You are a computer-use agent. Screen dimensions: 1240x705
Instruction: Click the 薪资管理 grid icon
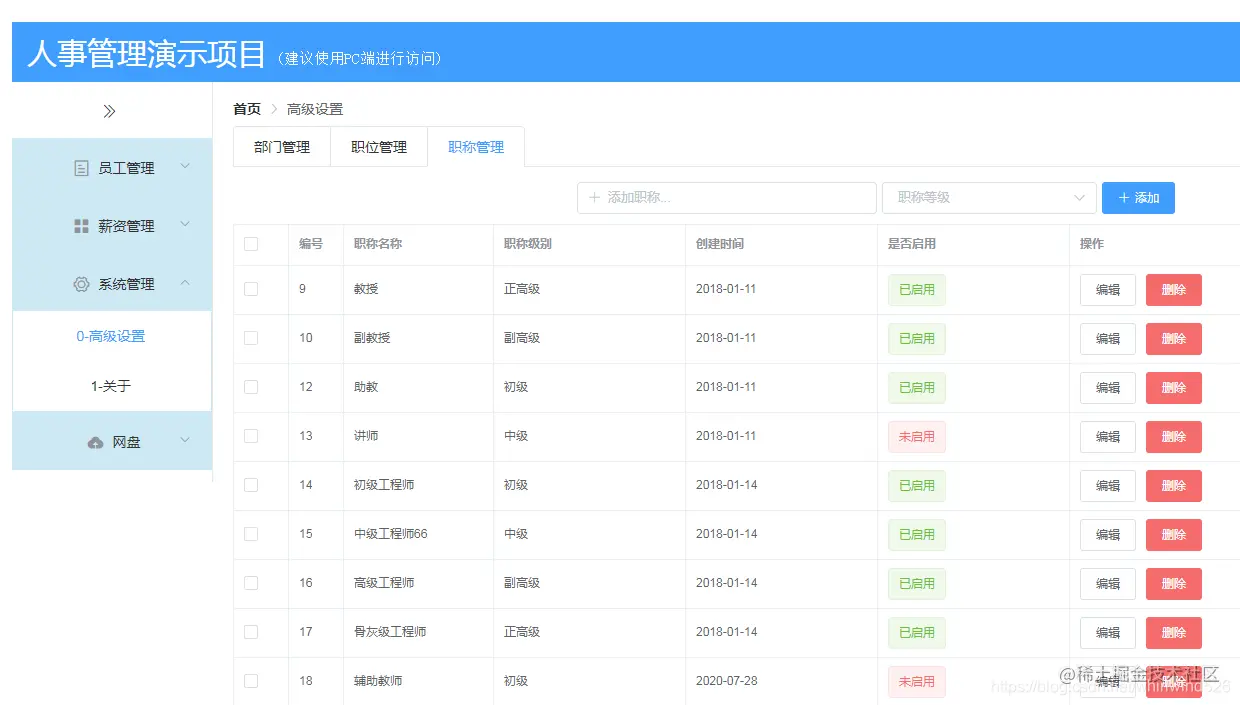[82, 227]
